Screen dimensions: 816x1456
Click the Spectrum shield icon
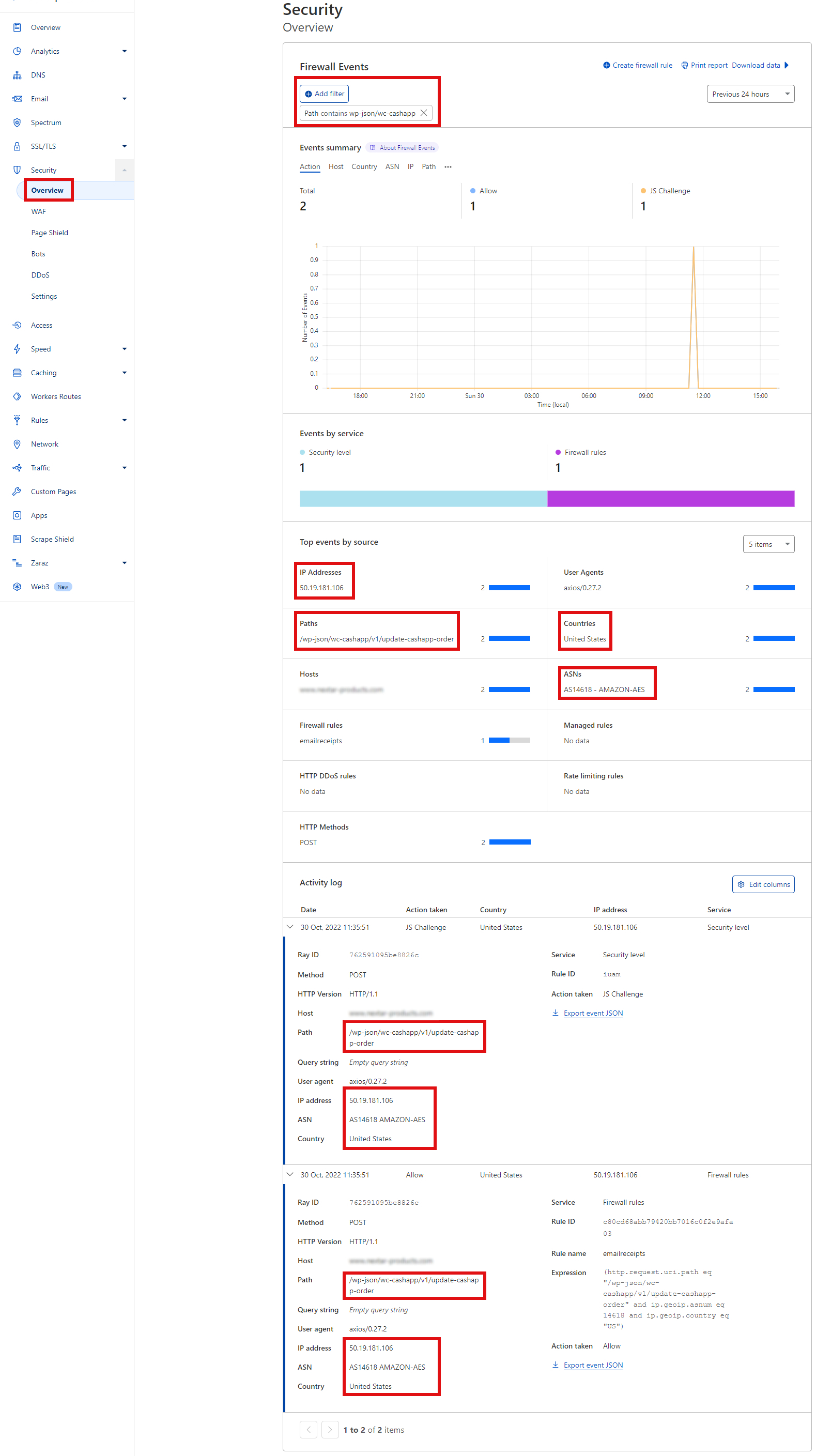tap(17, 122)
